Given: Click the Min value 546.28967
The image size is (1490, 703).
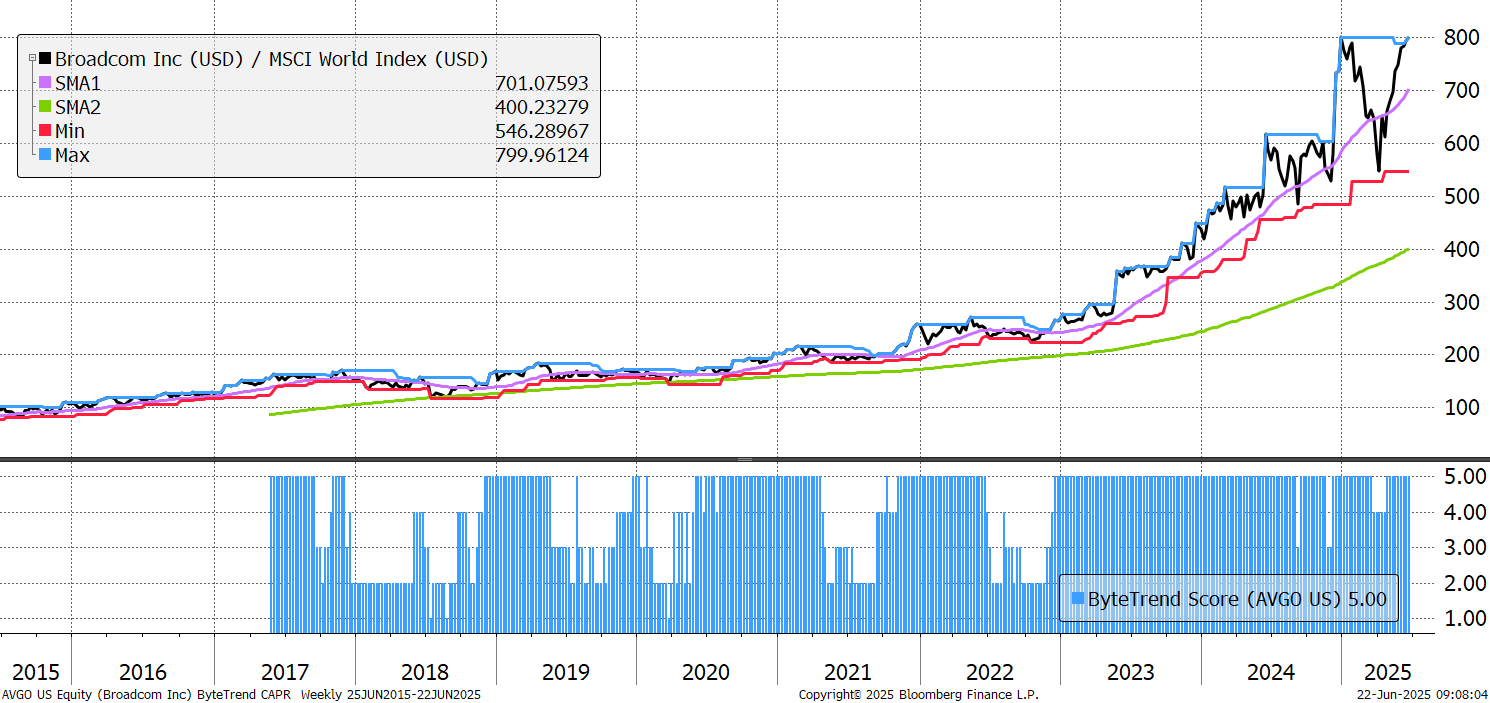Looking at the screenshot, I should click(x=542, y=131).
